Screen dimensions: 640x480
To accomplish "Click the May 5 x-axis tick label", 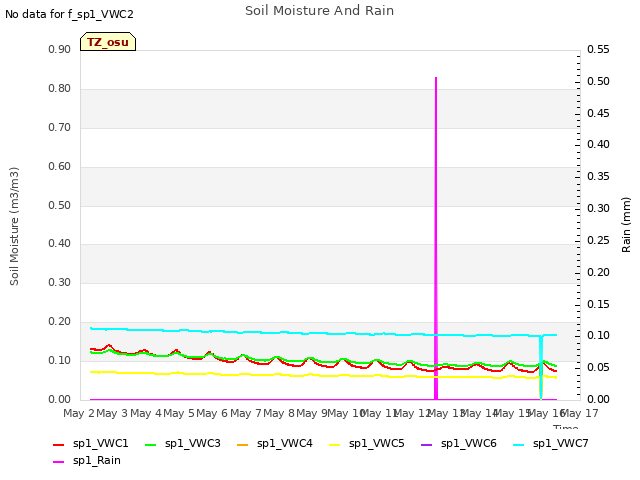I will pyautogui.click(x=179, y=413).
